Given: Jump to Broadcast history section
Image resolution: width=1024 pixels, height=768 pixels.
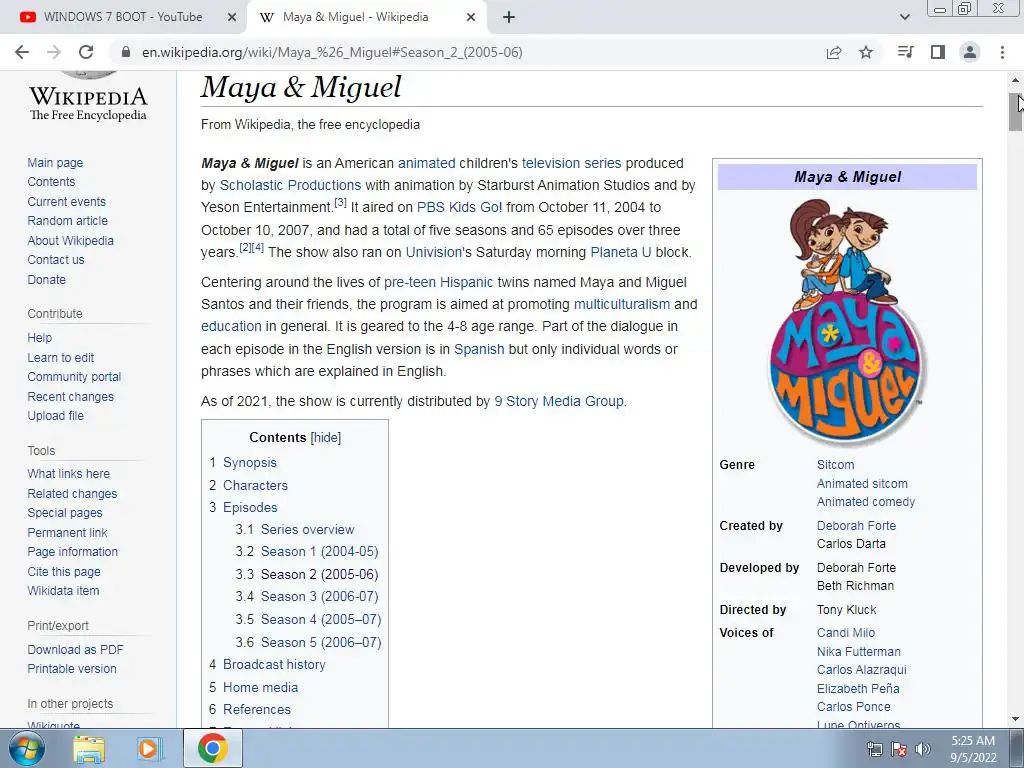Looking at the screenshot, I should point(274,664).
